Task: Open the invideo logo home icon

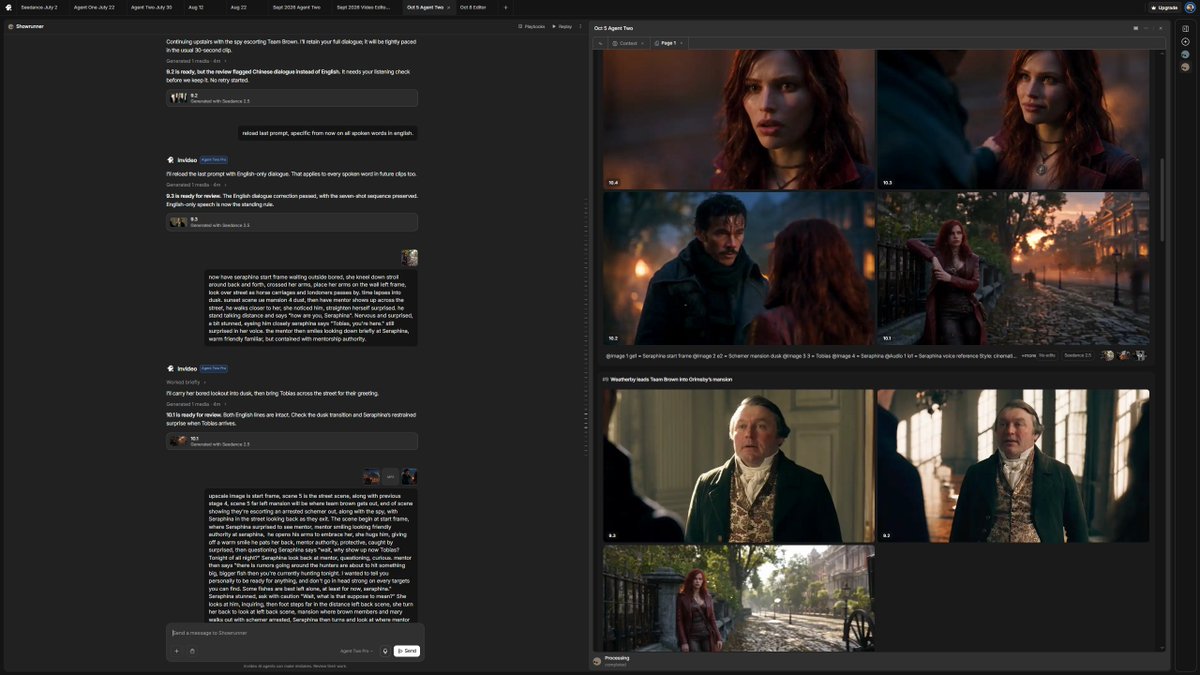Action: click(x=8, y=7)
